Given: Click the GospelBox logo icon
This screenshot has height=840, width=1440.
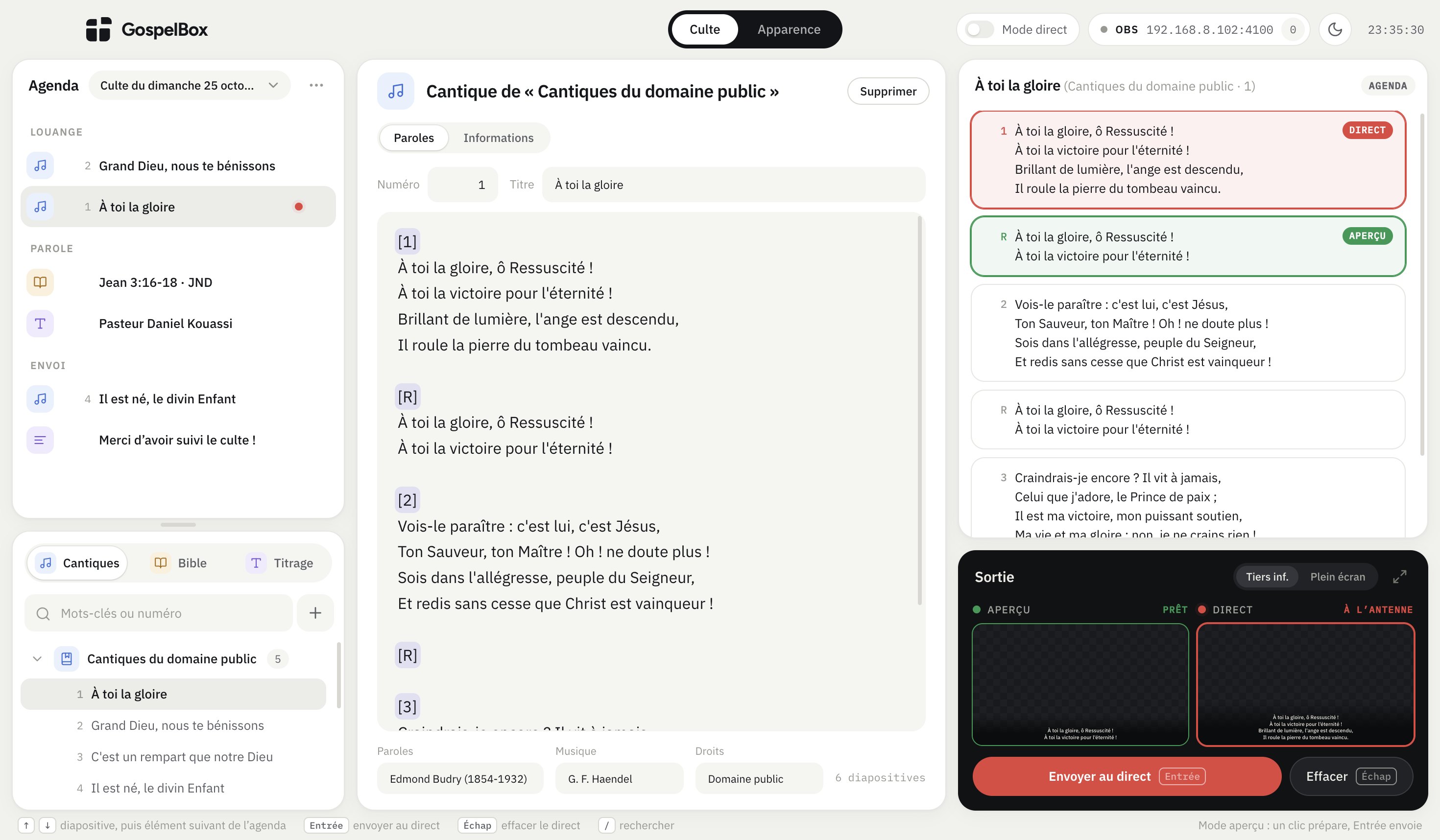Looking at the screenshot, I should tap(98, 29).
